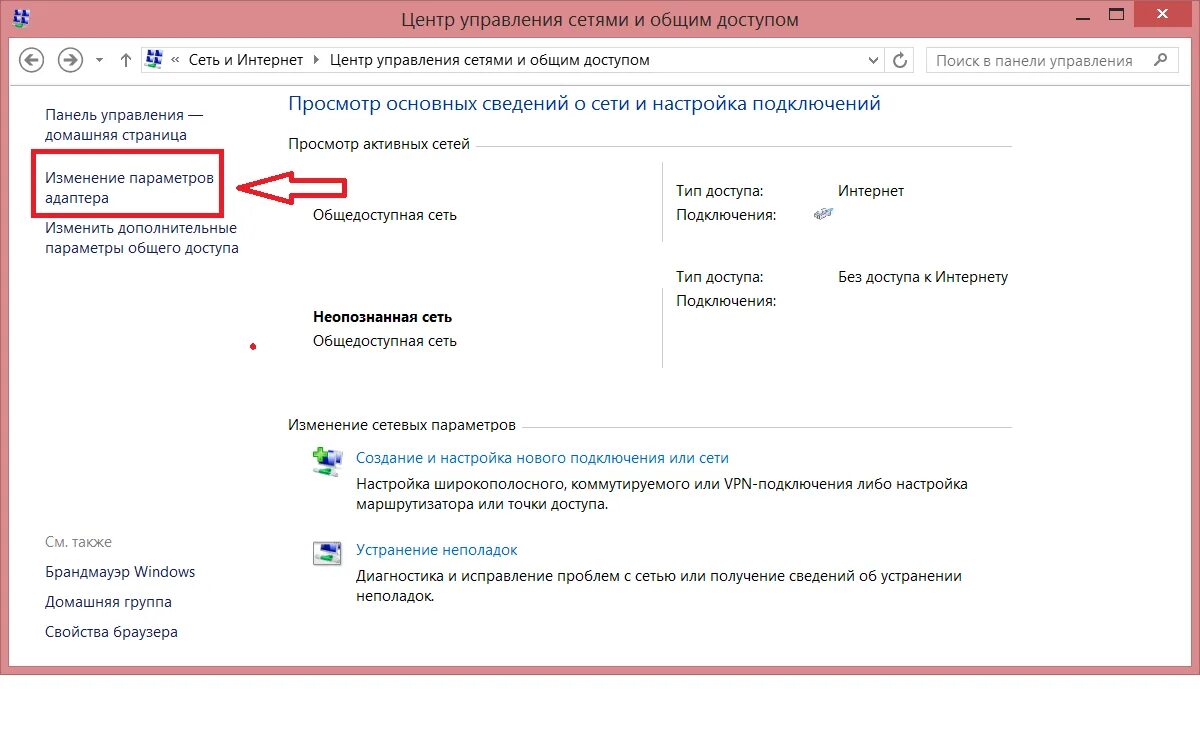Viewport: 1200px width, 748px height.
Task: Open Изменить дополнительные параметры общего доступа
Action: pos(142,238)
